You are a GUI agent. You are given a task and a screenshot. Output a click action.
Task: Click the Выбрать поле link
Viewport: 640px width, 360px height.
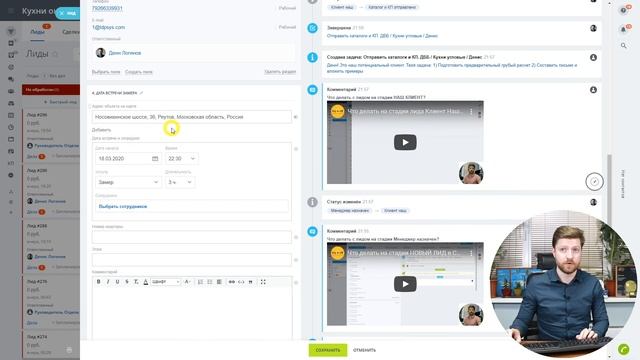point(106,72)
